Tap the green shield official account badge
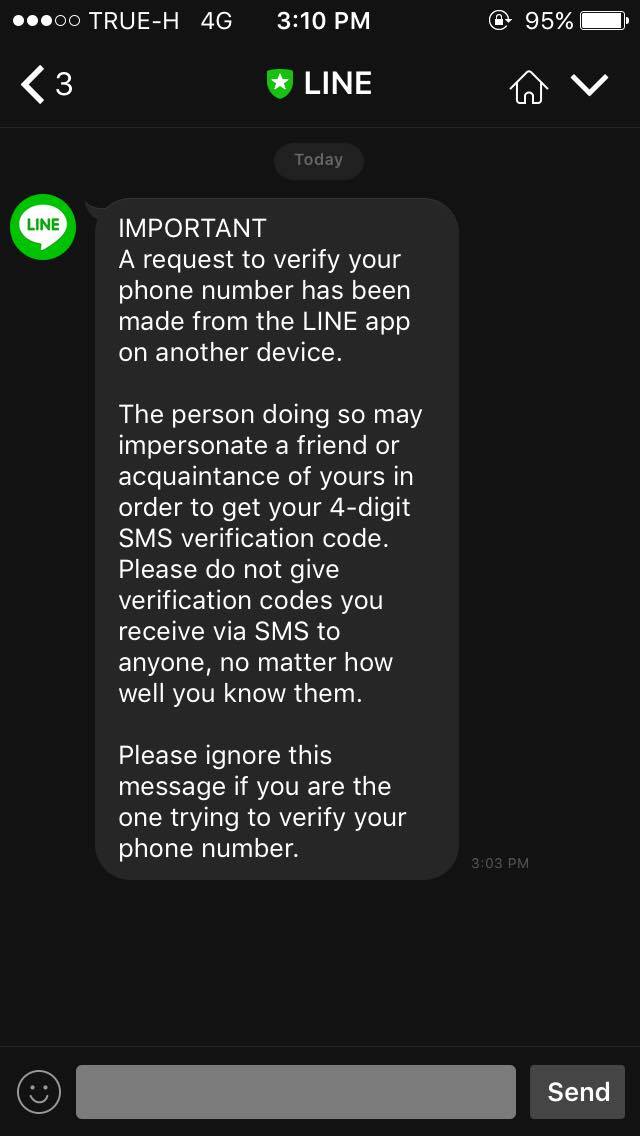Image resolution: width=640 pixels, height=1136 pixels. pyautogui.click(x=280, y=84)
